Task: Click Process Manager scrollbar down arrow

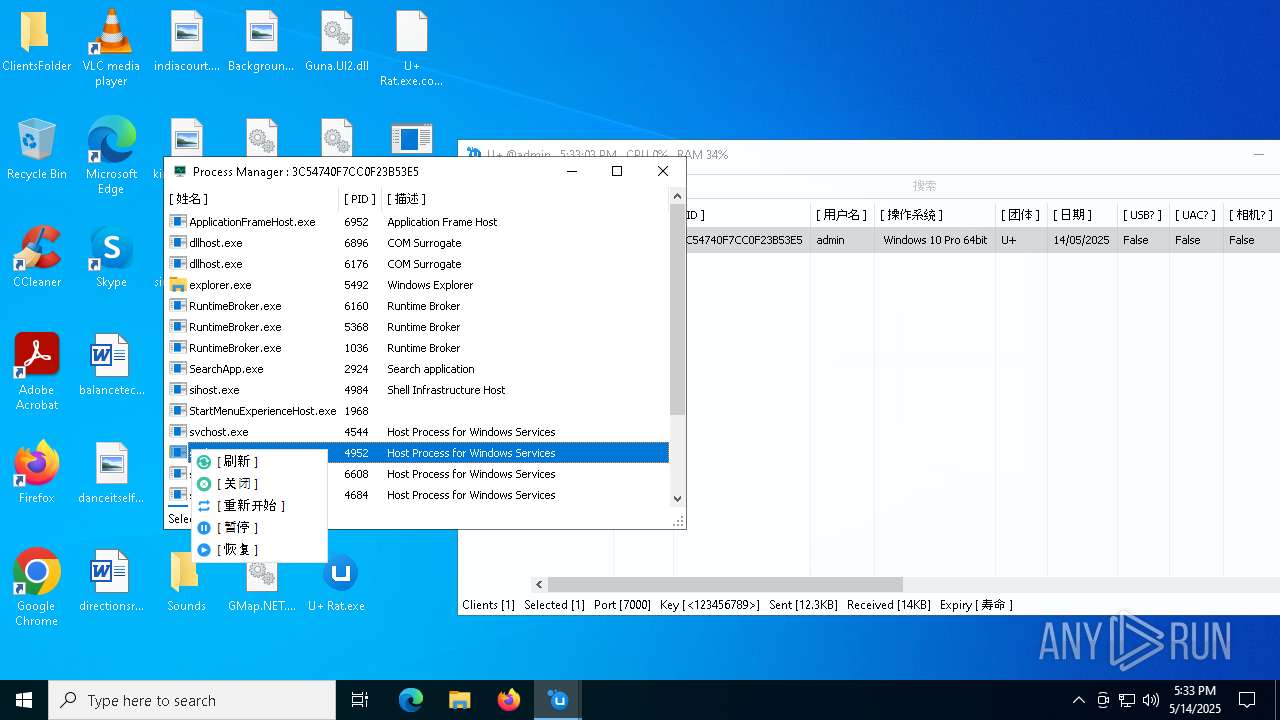Action: click(x=677, y=498)
